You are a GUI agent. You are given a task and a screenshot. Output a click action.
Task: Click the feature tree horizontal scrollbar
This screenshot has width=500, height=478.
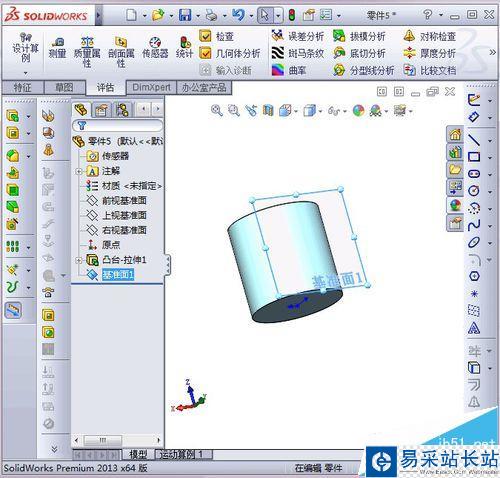click(x=117, y=440)
